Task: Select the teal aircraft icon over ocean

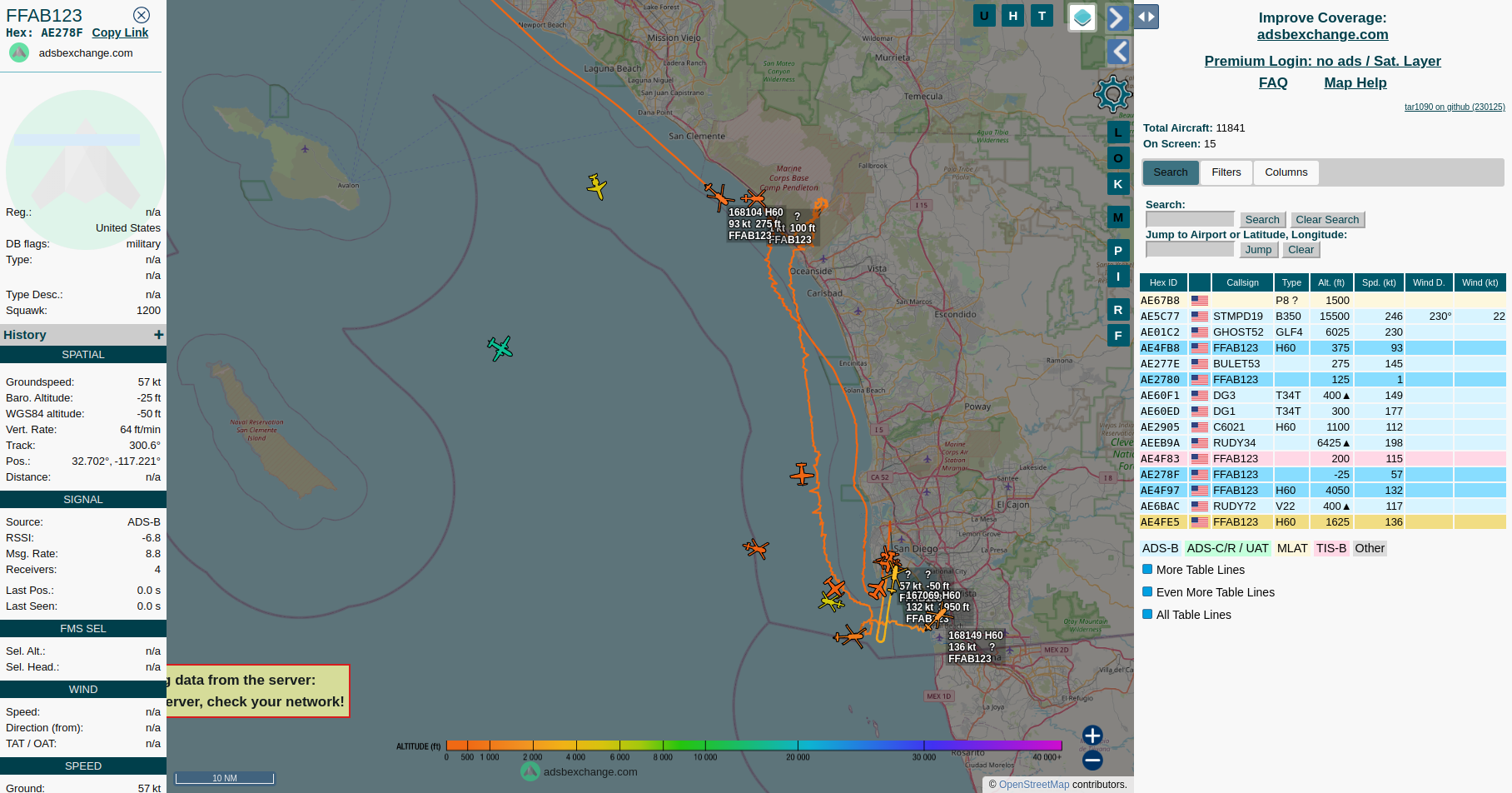Action: click(500, 347)
